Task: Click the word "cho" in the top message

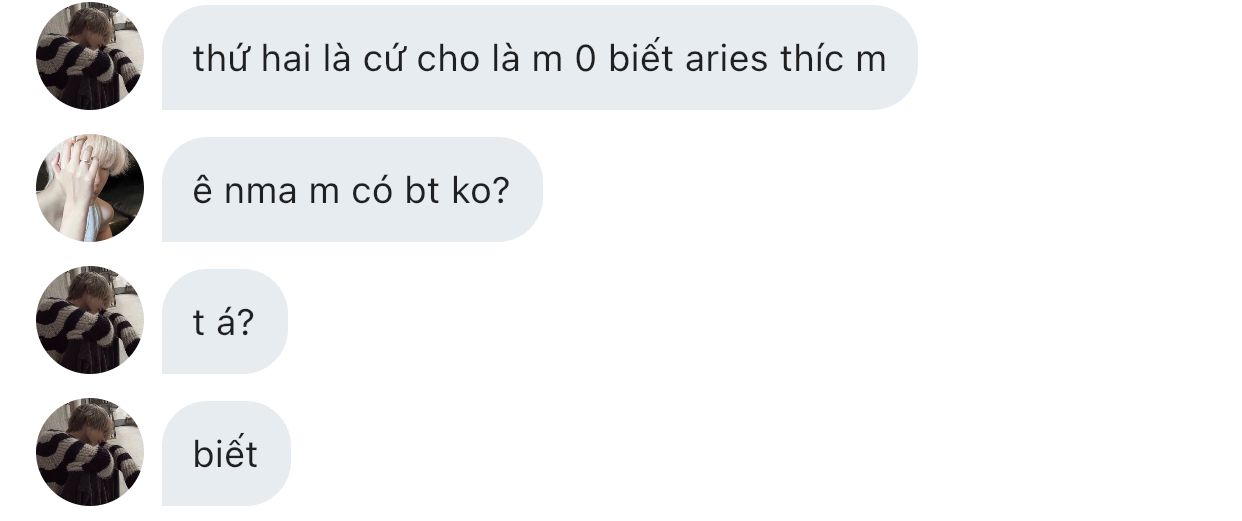Action: click(x=449, y=59)
